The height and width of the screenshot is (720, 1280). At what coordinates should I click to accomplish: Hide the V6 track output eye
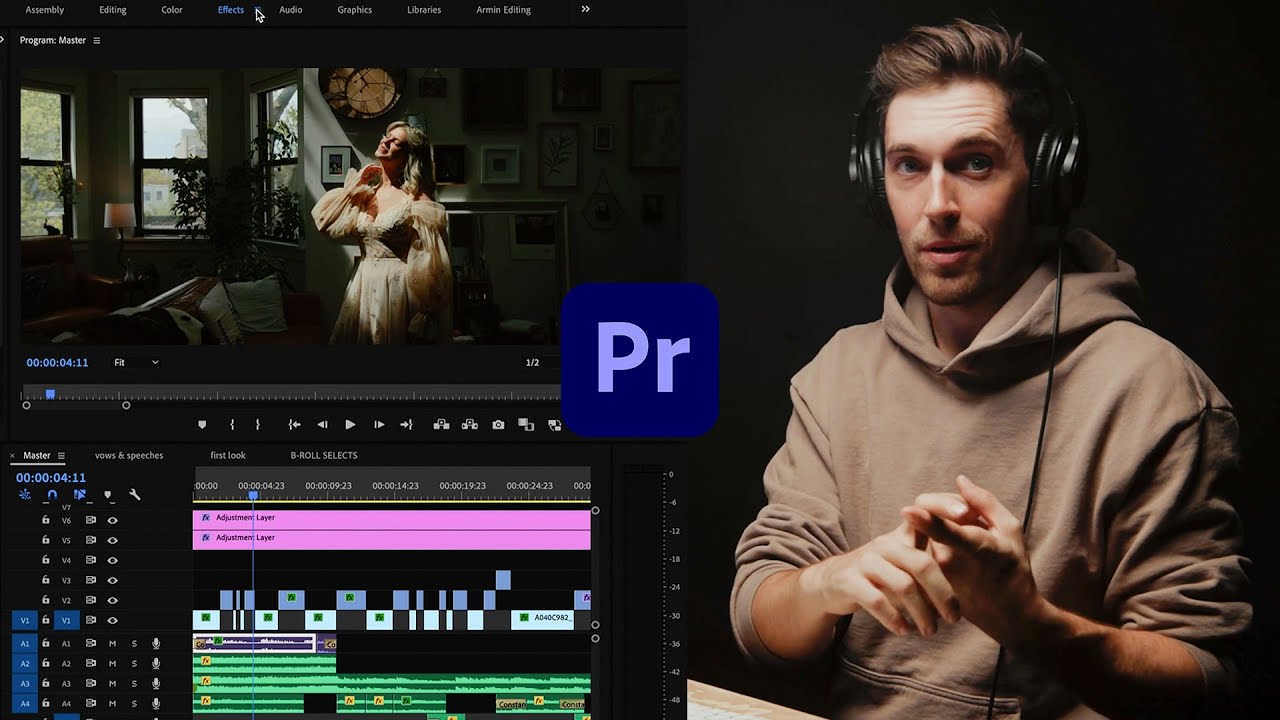coord(113,520)
